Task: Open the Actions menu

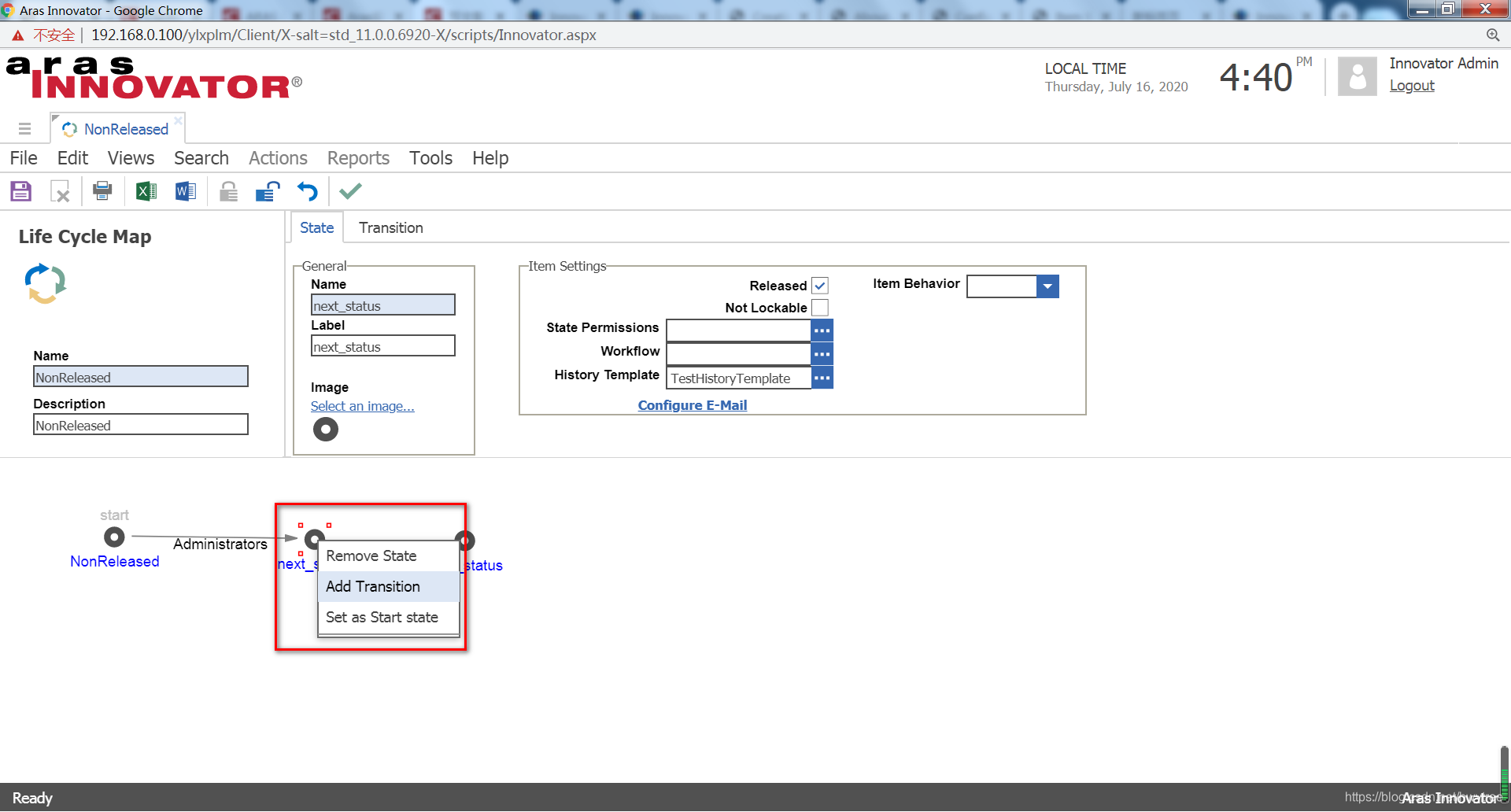Action: [278, 158]
